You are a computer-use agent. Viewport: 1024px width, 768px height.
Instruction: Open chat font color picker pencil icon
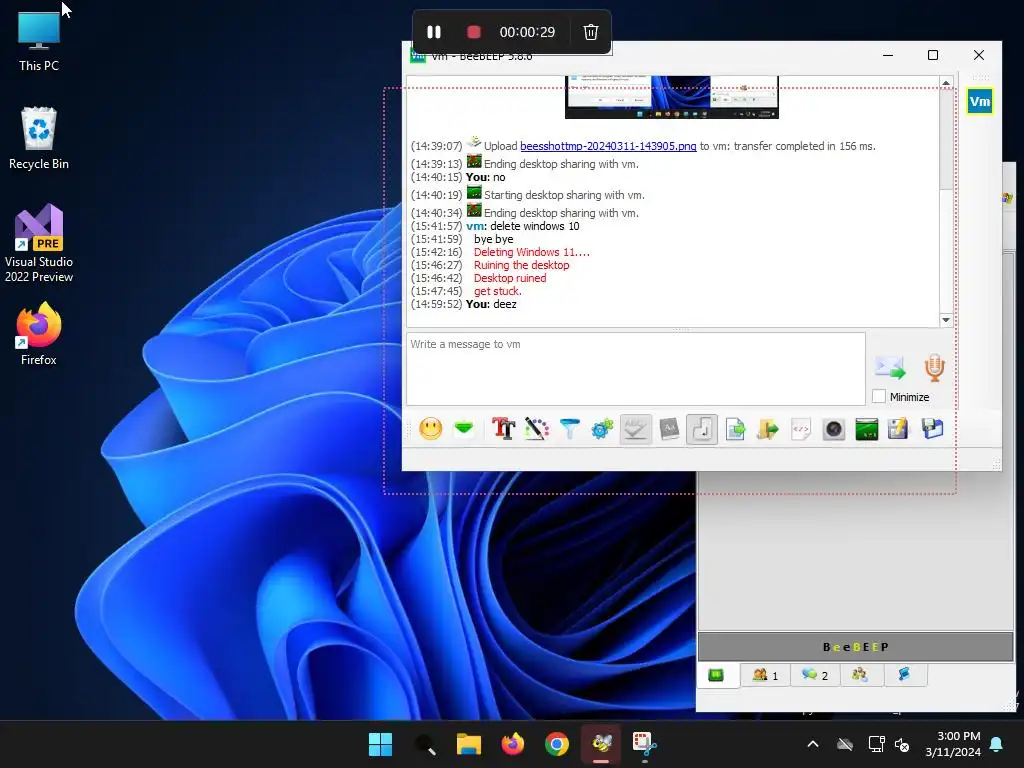pyautogui.click(x=536, y=429)
